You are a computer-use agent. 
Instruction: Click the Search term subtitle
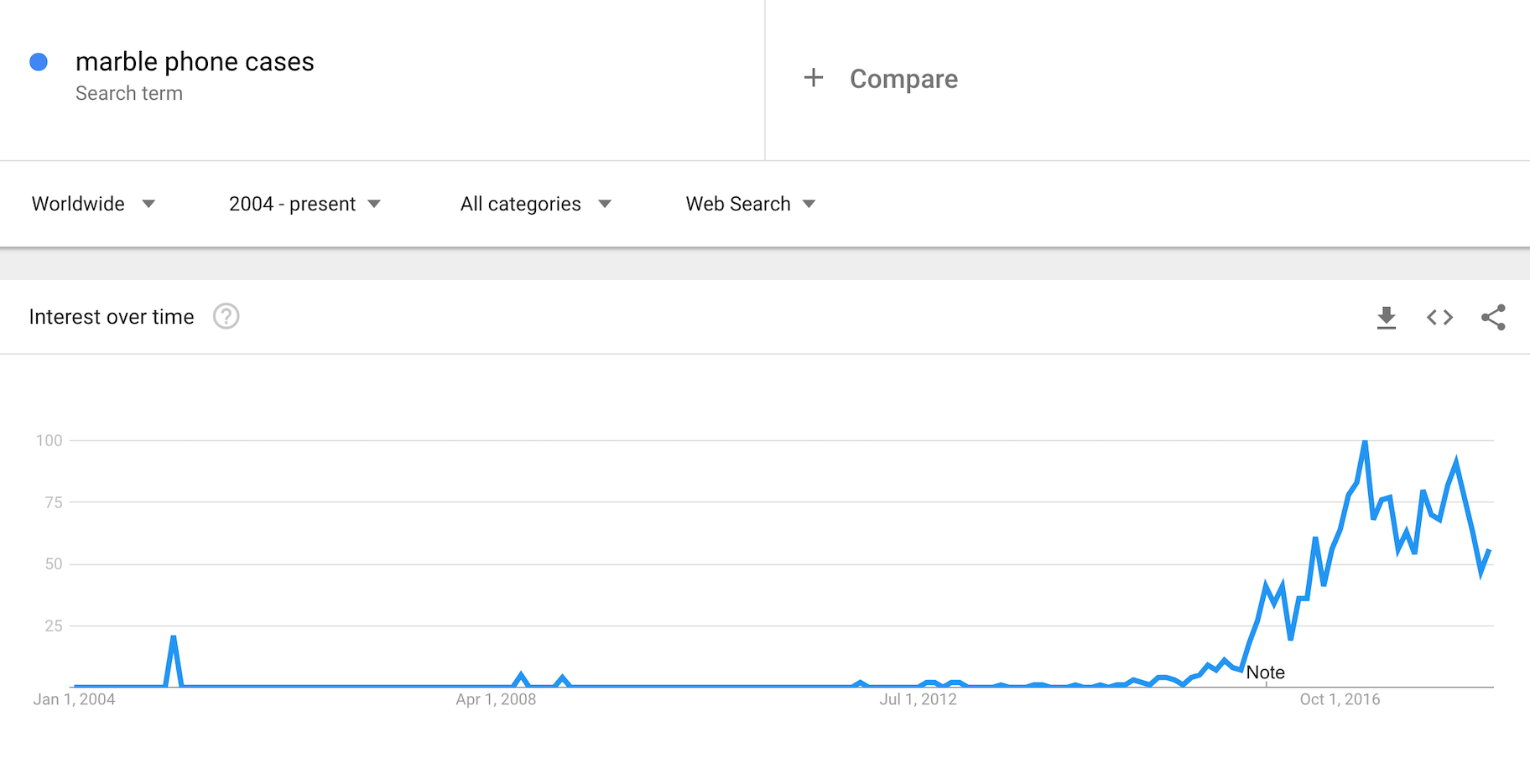[x=129, y=94]
